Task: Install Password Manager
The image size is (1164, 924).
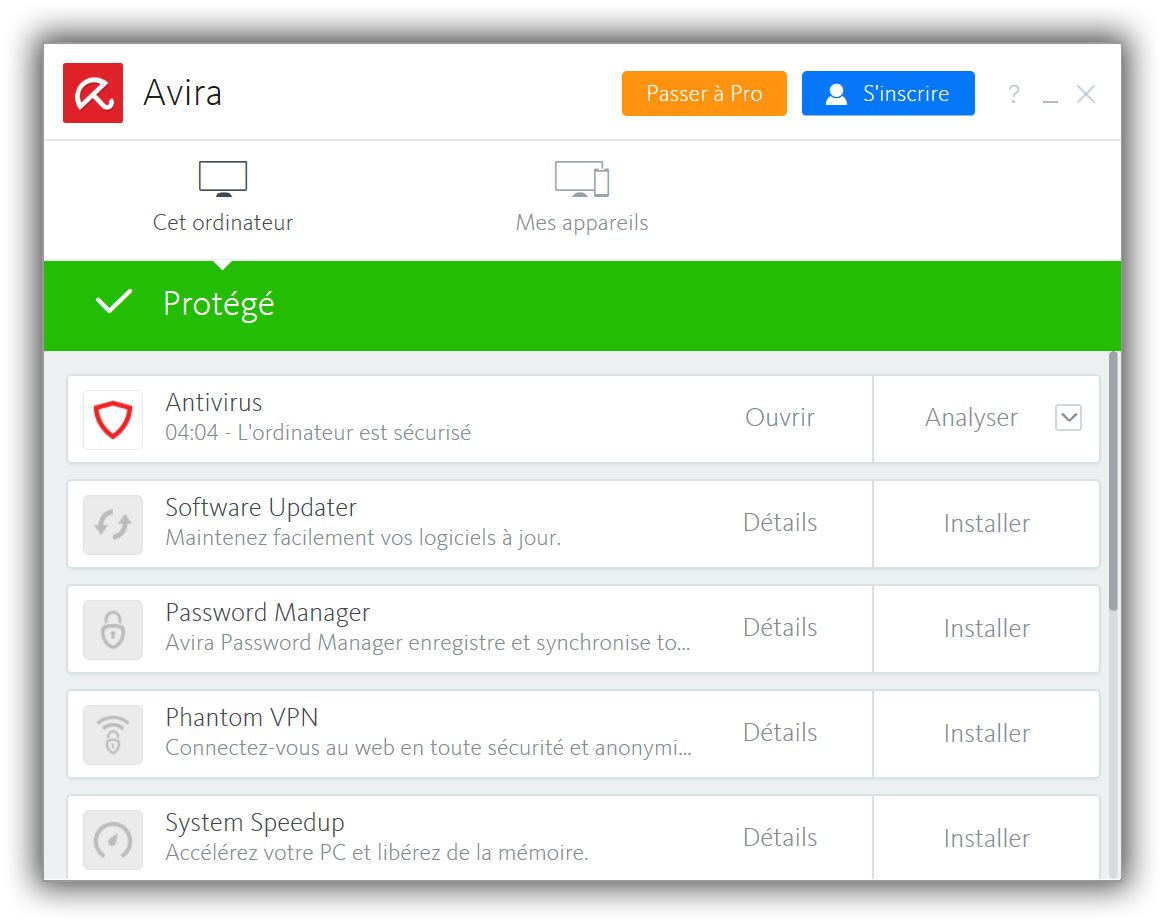Action: (x=987, y=629)
